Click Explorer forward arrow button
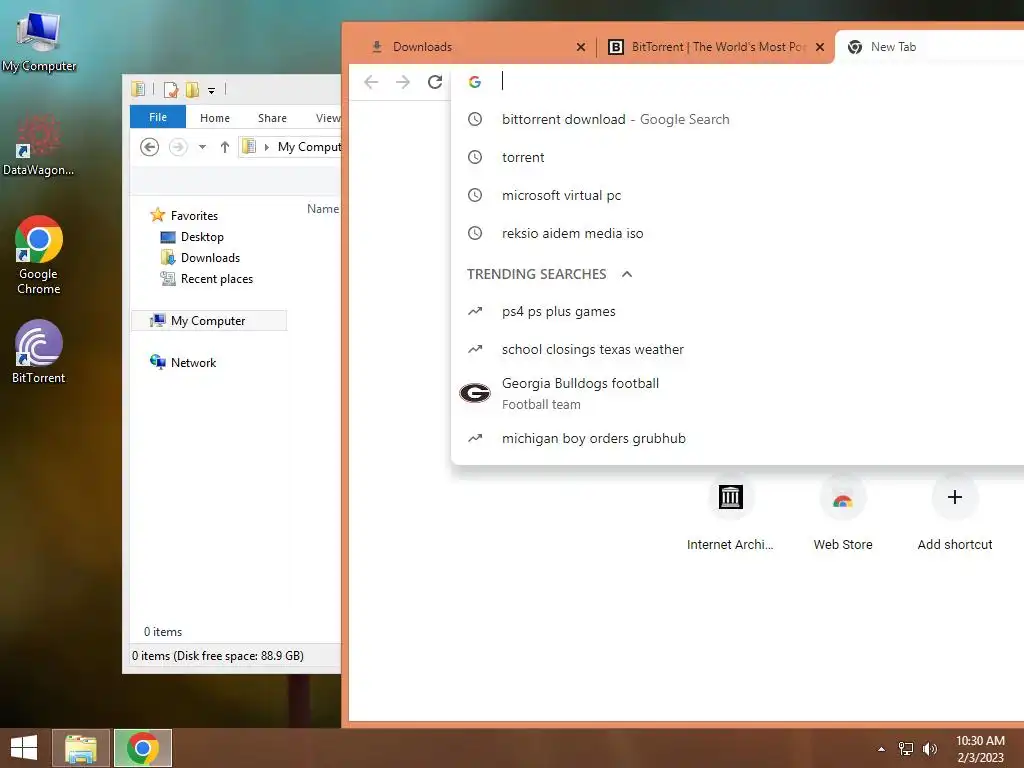 (x=178, y=147)
